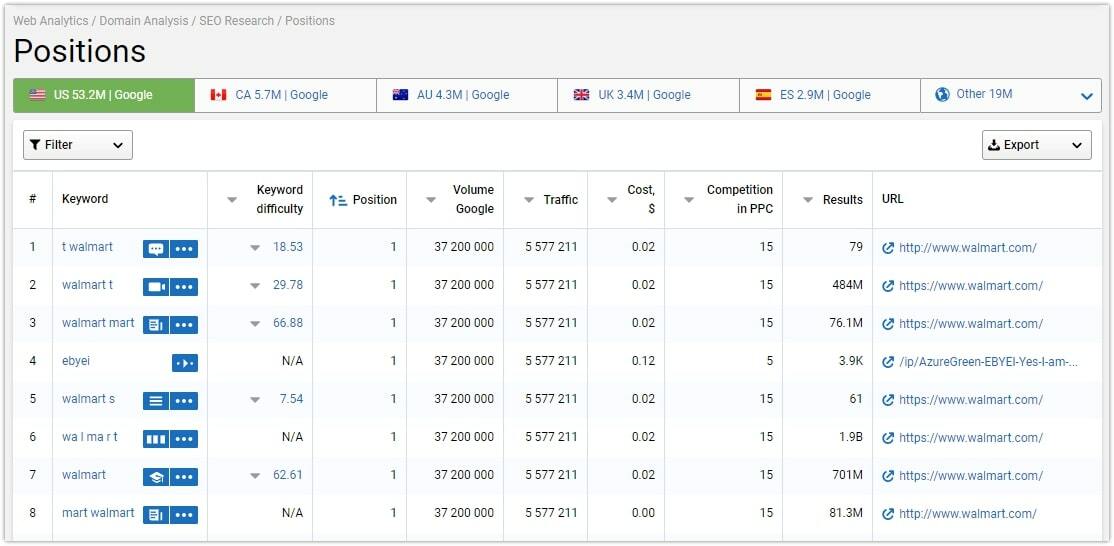Open external link icon for row 7 URL
The width and height of the screenshot is (1114, 546).
click(x=887, y=476)
